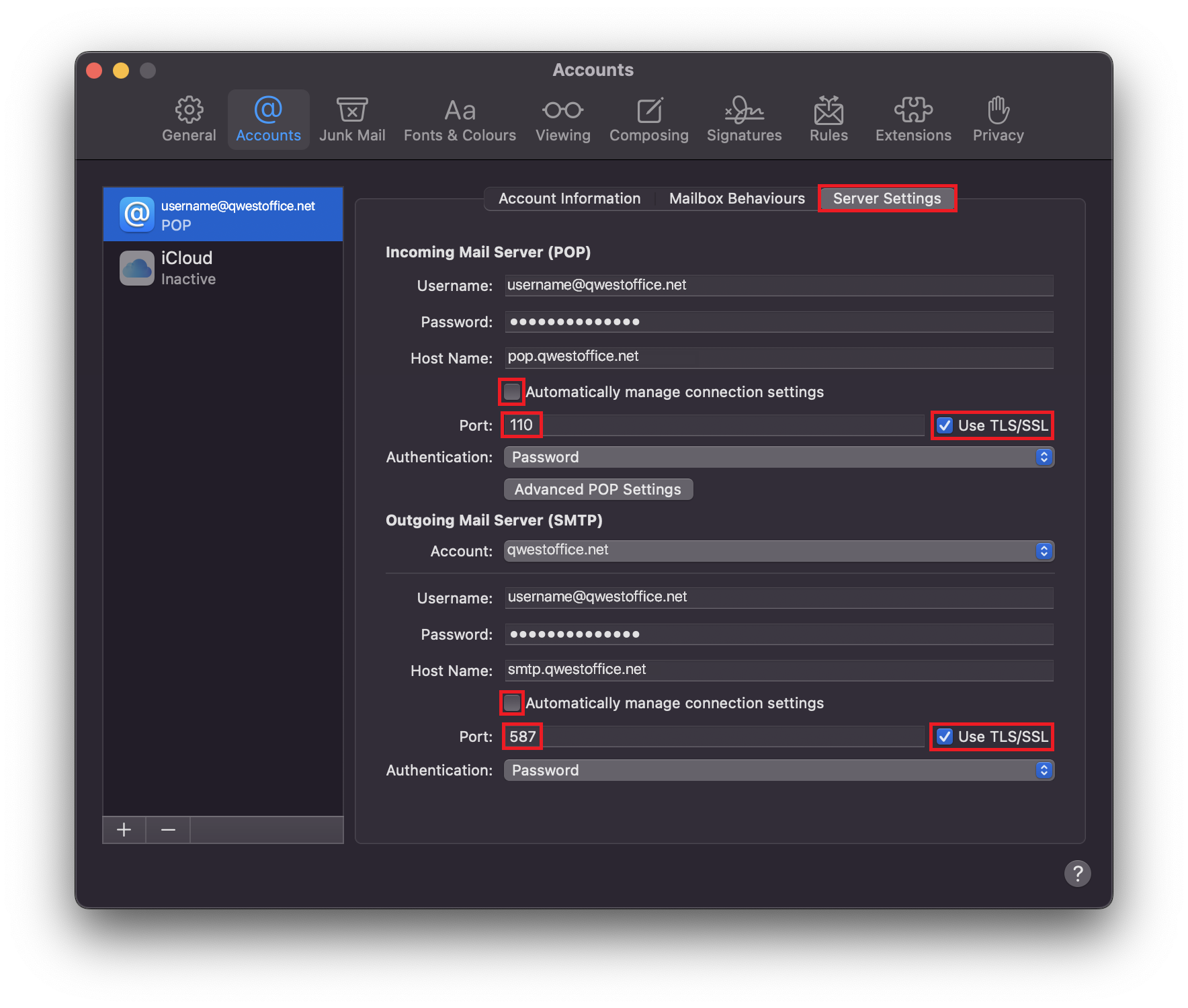Enable automatic connection settings for incoming POP
This screenshot has width=1188, height=1008.
point(512,392)
